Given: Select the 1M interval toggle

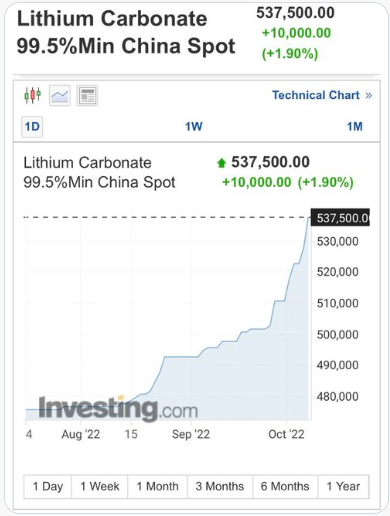Looking at the screenshot, I should point(355,127).
